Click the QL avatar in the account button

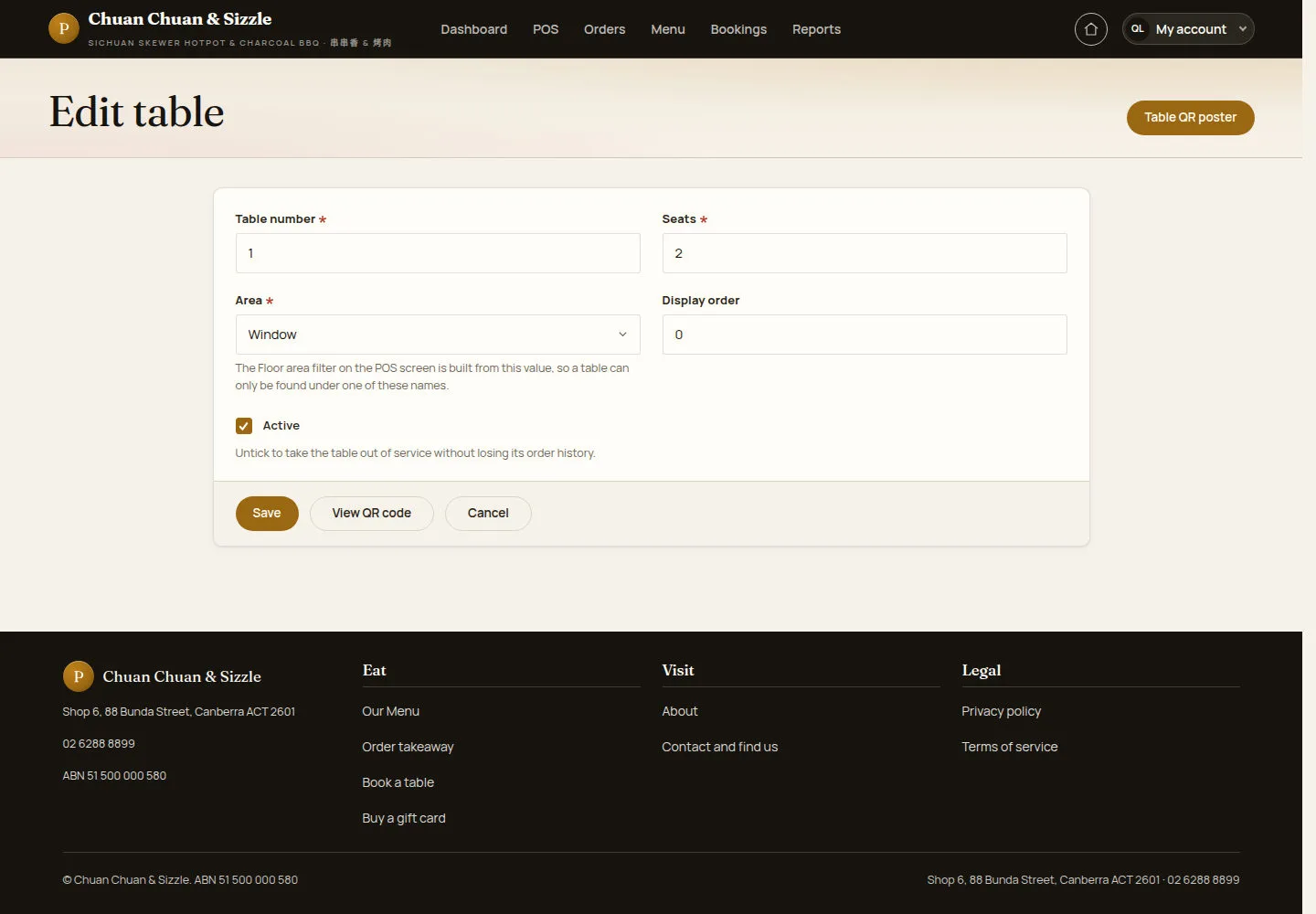pos(1138,29)
